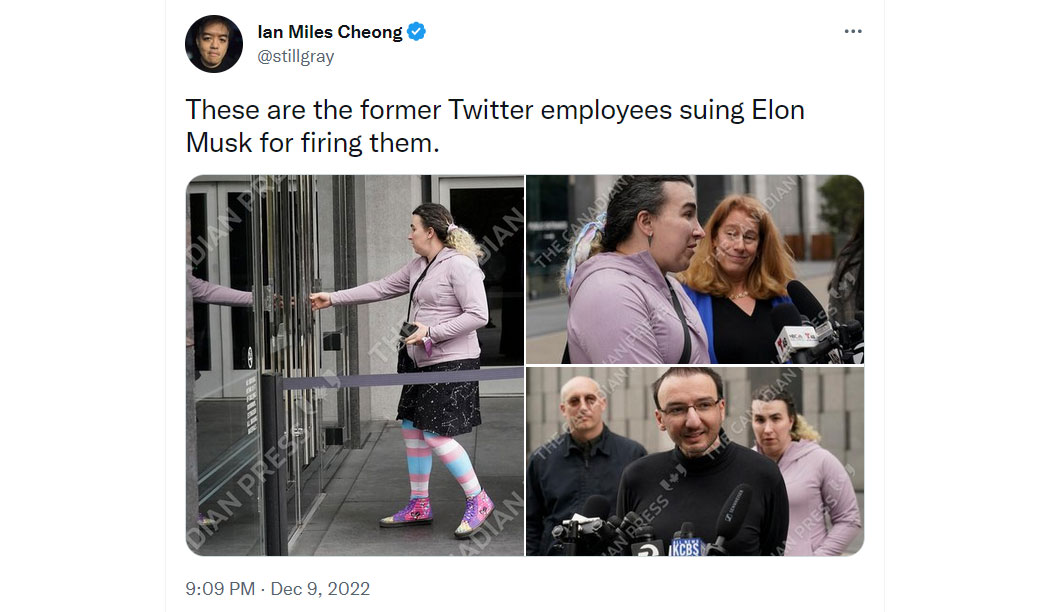Open the tweet's three-dot more options menu
Viewport: 1050px width, 612px height.
[x=852, y=31]
